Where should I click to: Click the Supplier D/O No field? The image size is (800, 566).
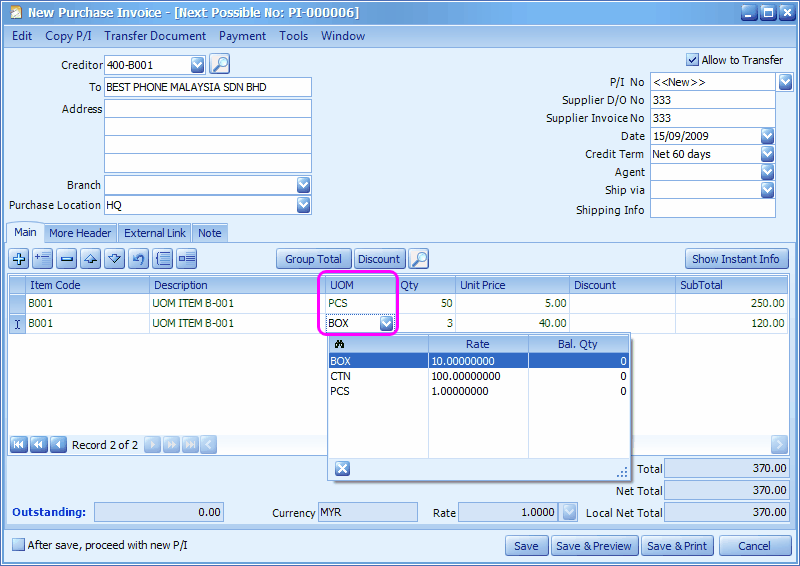pyautogui.click(x=712, y=100)
